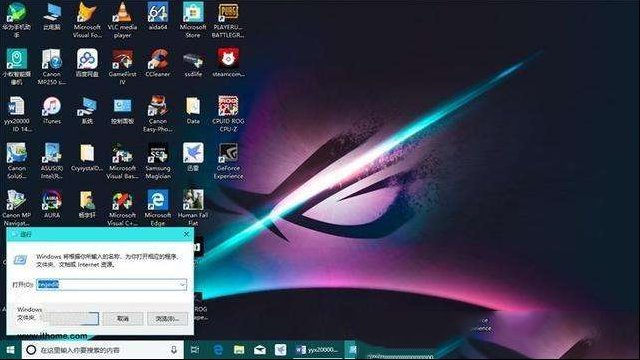
Task: Select the Microsoft Visual C++ desktop icon
Action: pyautogui.click(x=122, y=207)
